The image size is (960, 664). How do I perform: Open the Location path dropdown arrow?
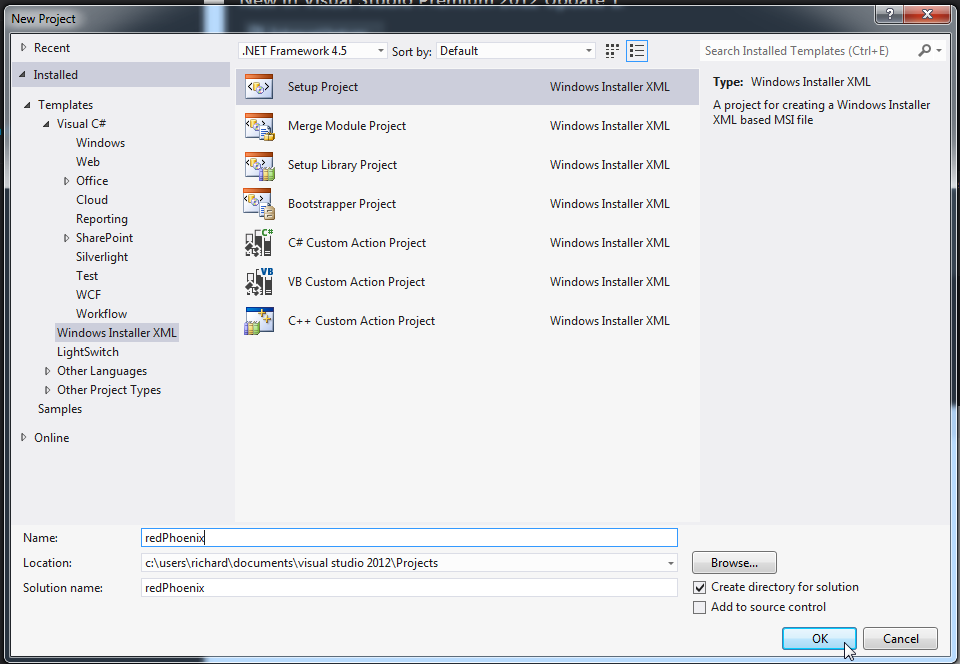pyautogui.click(x=671, y=564)
